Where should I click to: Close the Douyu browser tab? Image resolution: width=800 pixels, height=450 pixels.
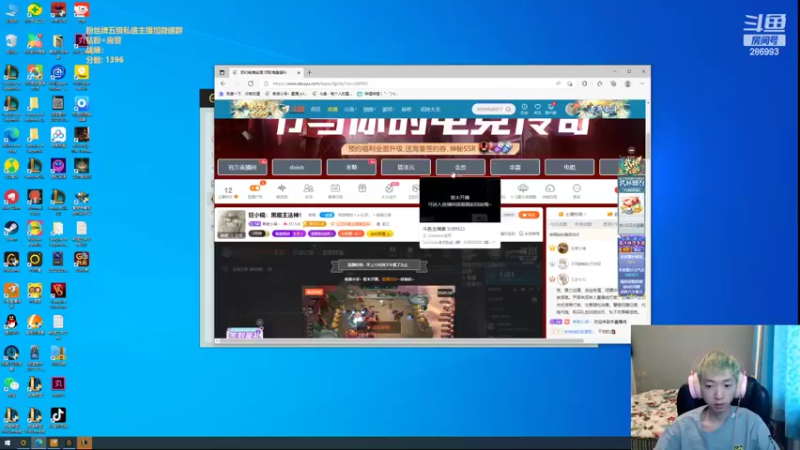tap(298, 72)
